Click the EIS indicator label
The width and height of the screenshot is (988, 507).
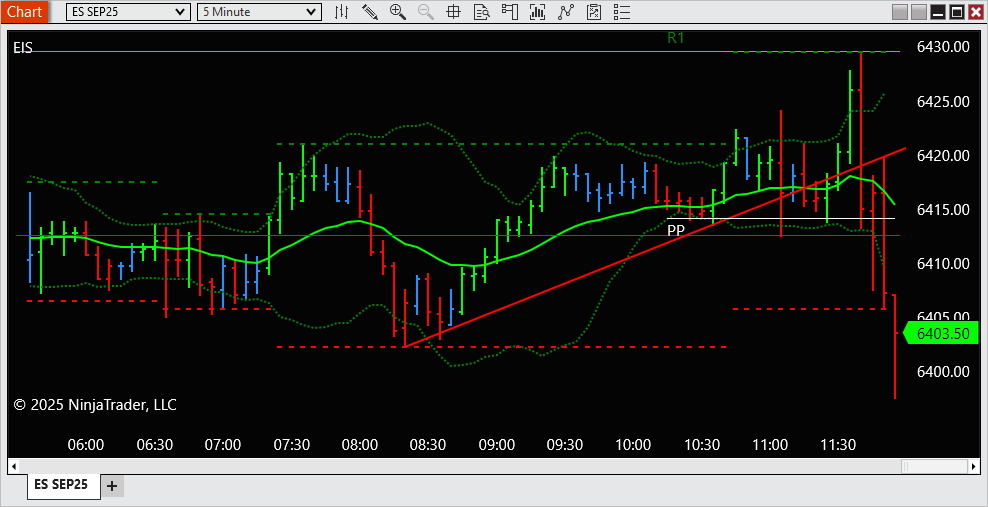tap(23, 48)
